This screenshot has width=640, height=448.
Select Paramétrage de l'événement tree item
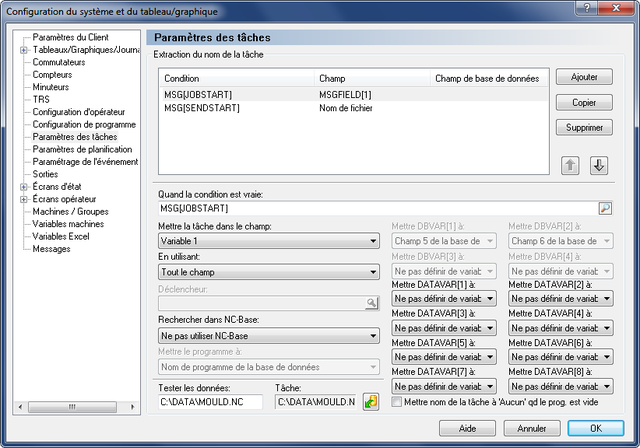point(85,162)
